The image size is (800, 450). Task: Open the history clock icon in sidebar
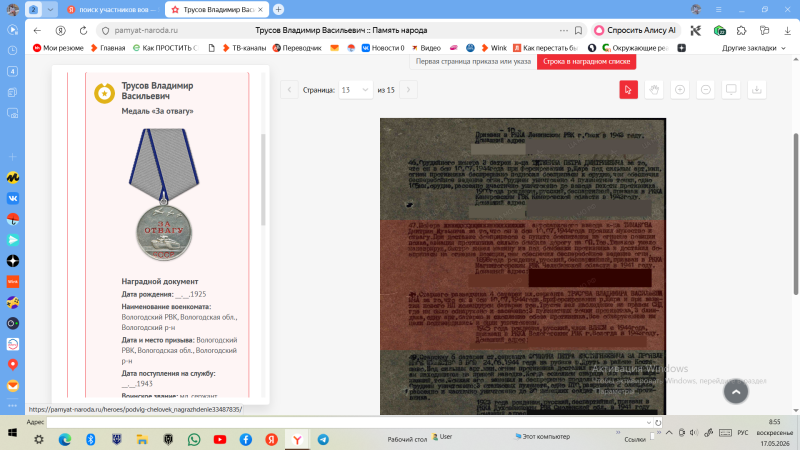click(13, 50)
